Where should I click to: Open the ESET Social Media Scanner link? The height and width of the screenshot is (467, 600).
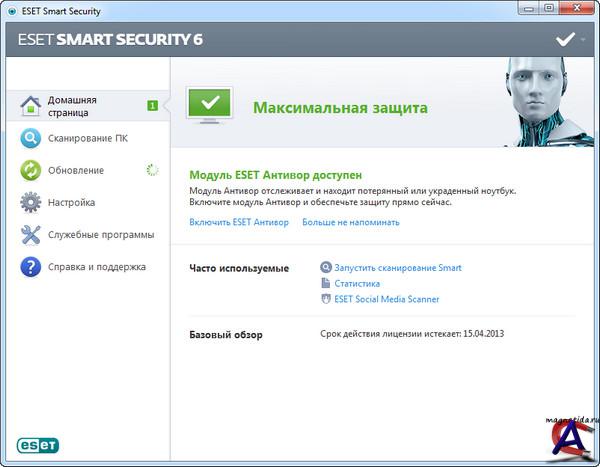coord(386,299)
